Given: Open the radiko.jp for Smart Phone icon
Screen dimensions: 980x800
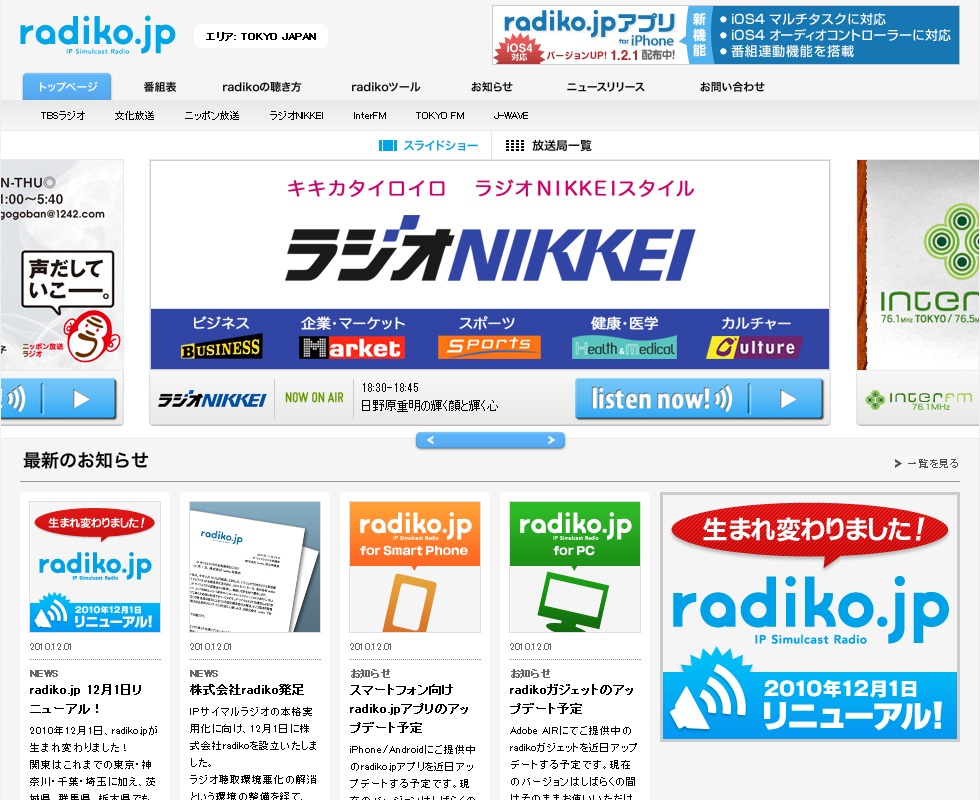Looking at the screenshot, I should point(414,566).
